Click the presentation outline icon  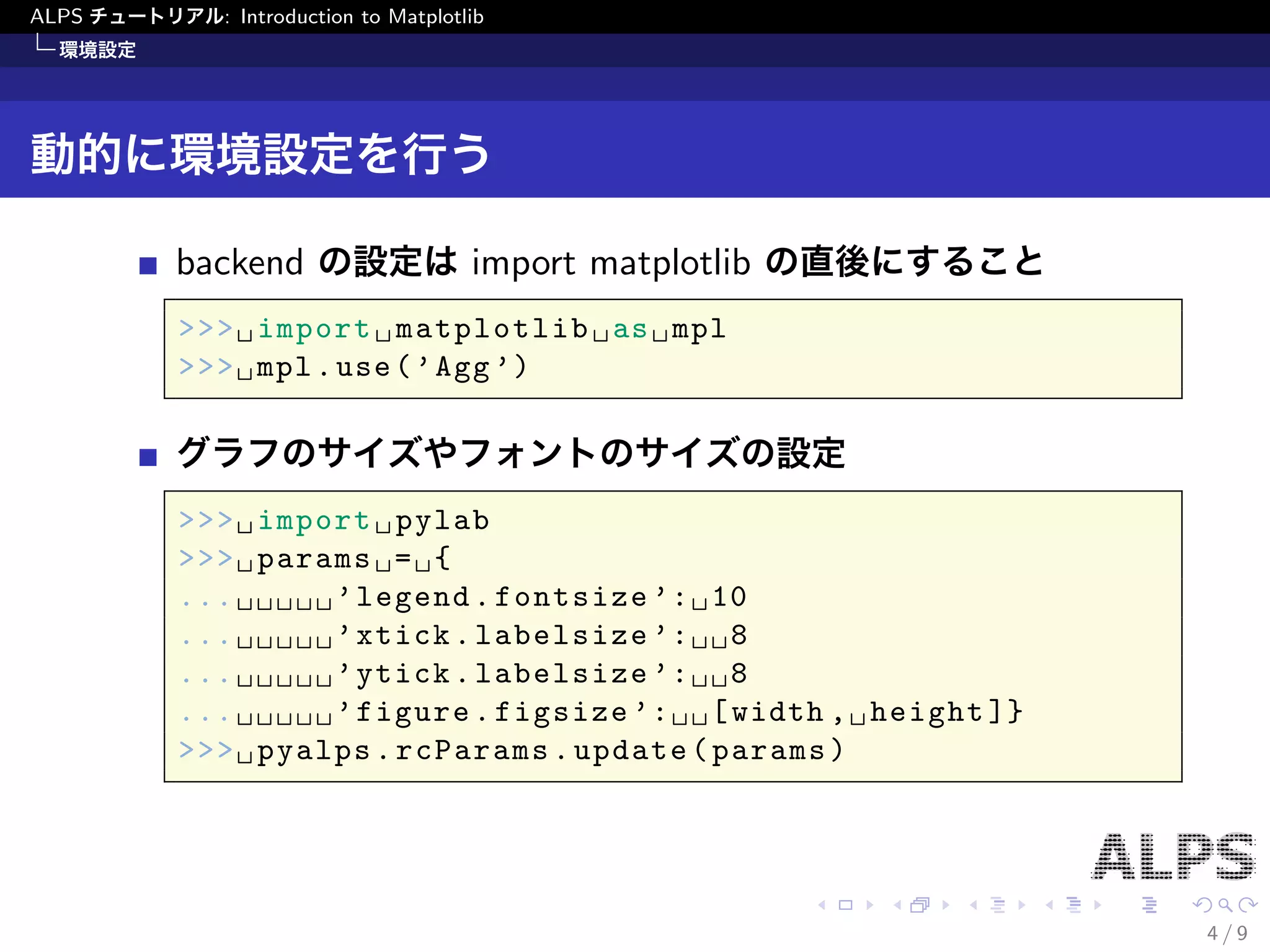[x=1149, y=905]
